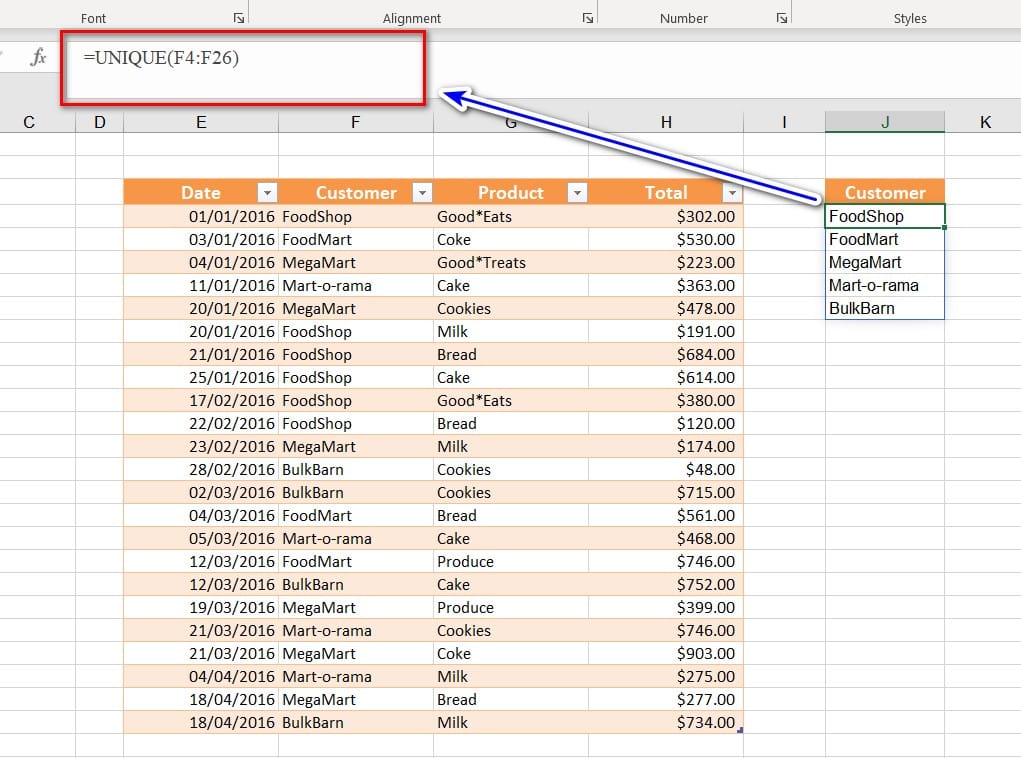Open the Alignment settings dialog launcher

(586, 18)
